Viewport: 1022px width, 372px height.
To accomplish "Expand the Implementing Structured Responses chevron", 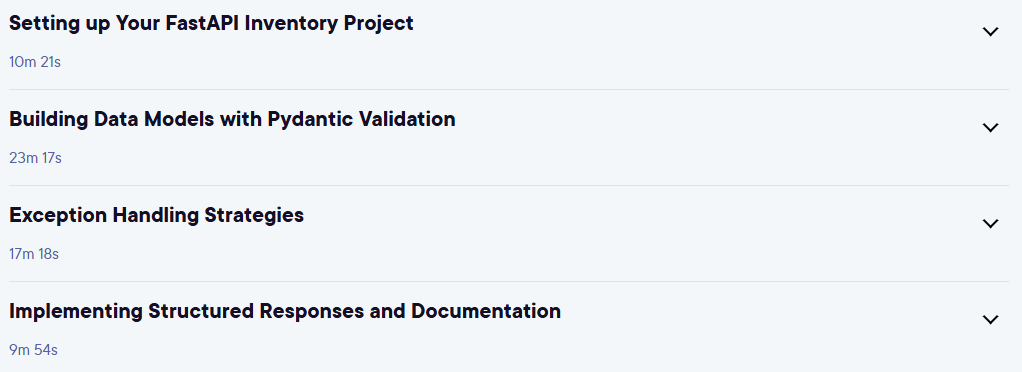I will coord(990,320).
